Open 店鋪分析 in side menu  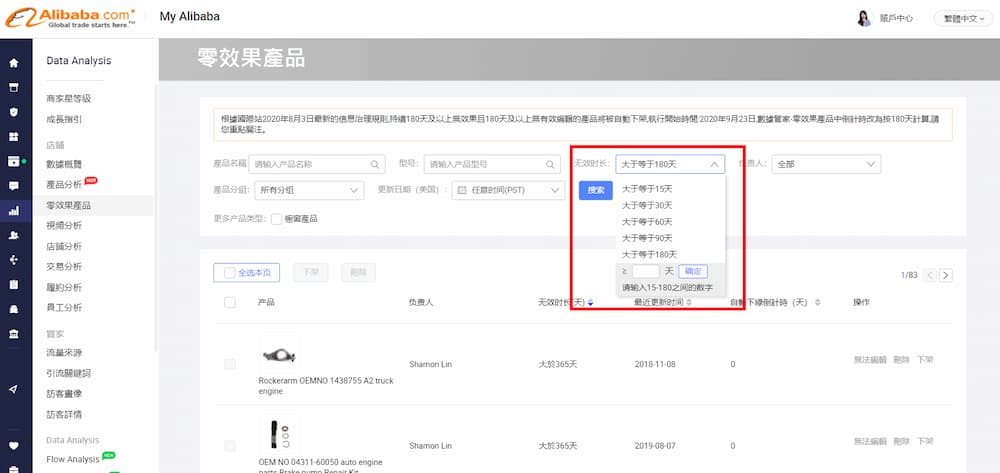64,246
